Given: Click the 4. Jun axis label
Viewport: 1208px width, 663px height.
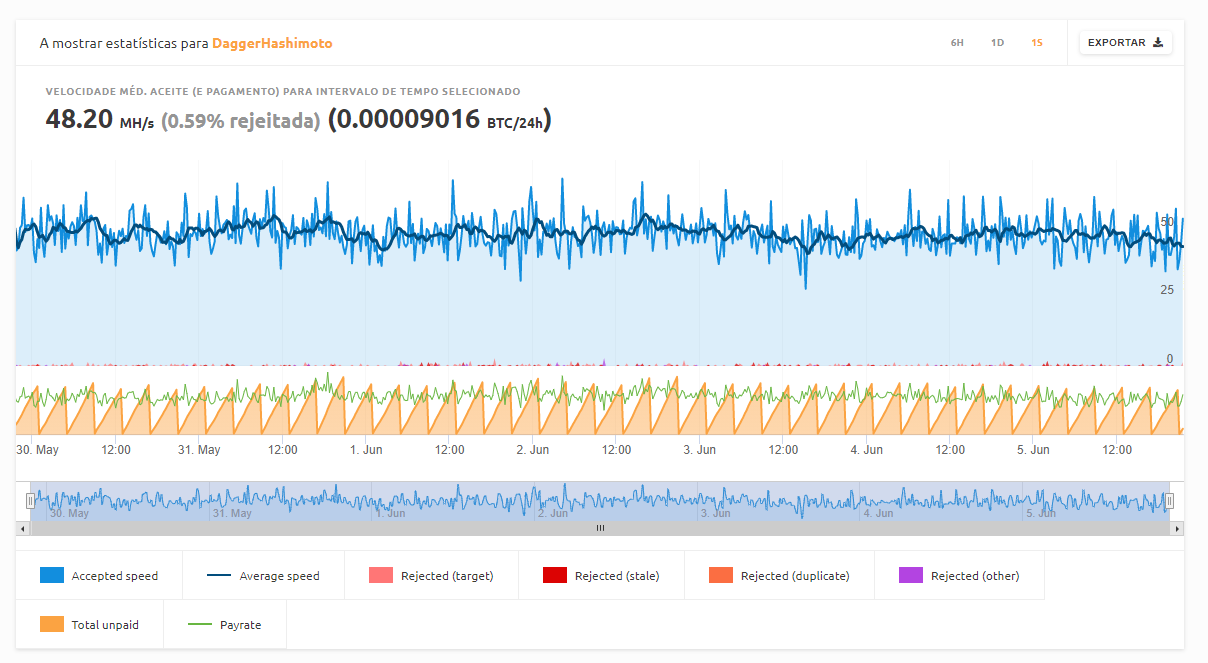Looking at the screenshot, I should [866, 450].
